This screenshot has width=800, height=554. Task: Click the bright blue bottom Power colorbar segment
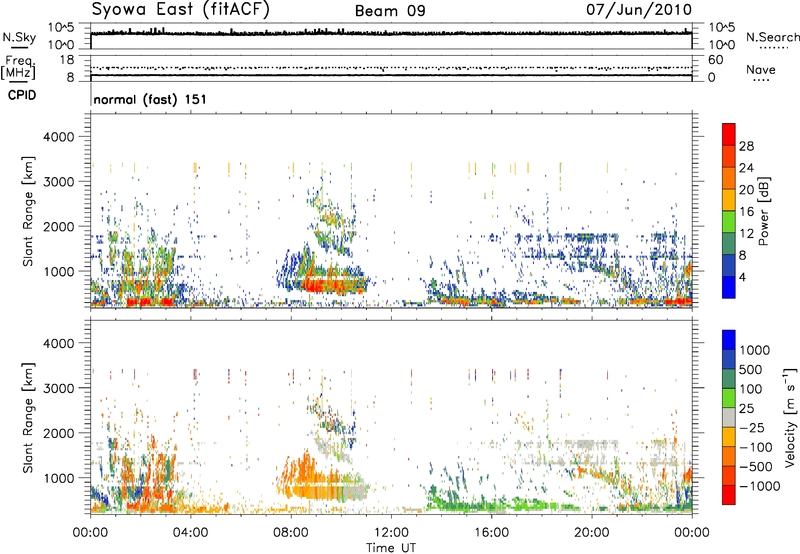tap(729, 288)
